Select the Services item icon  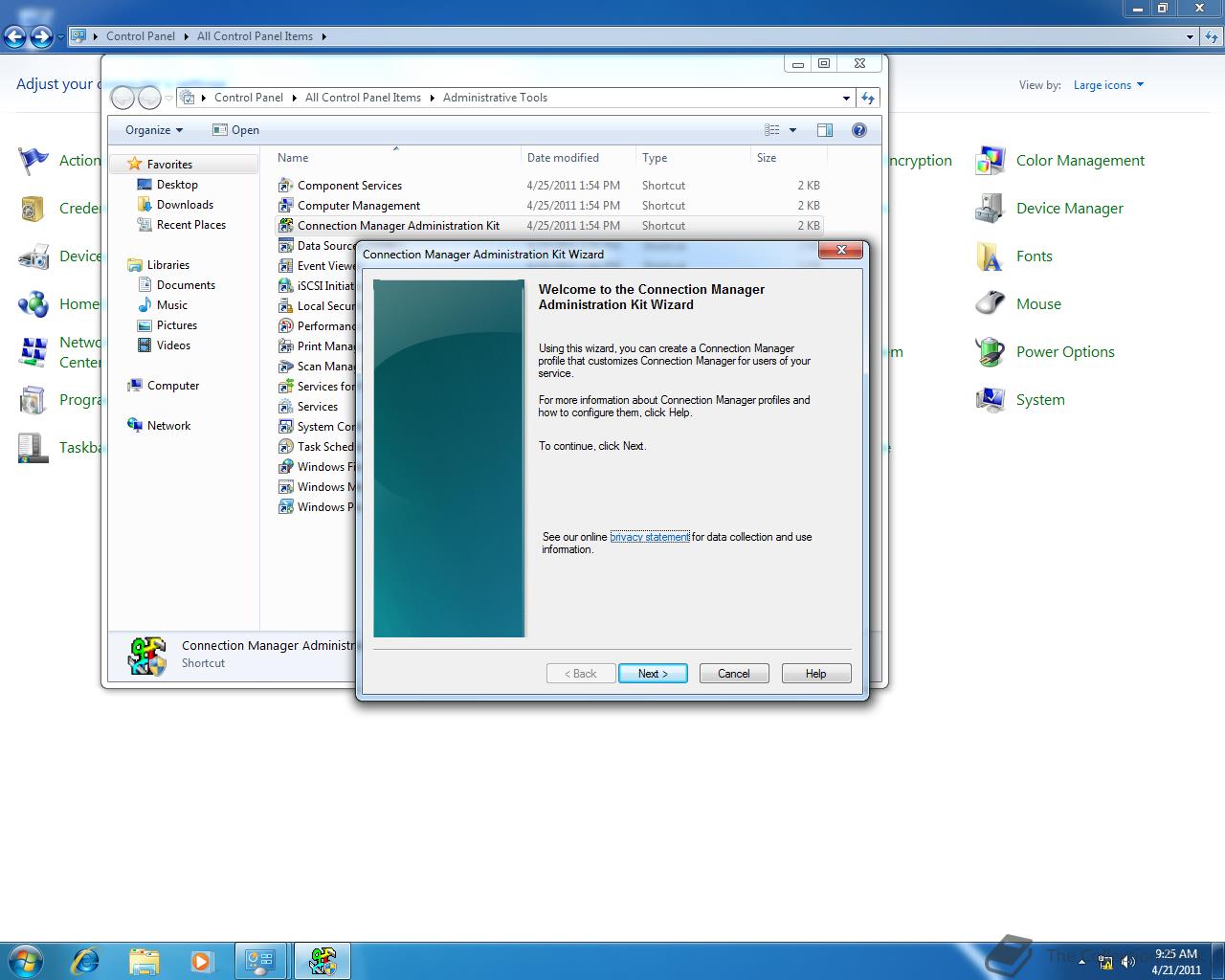coord(285,406)
